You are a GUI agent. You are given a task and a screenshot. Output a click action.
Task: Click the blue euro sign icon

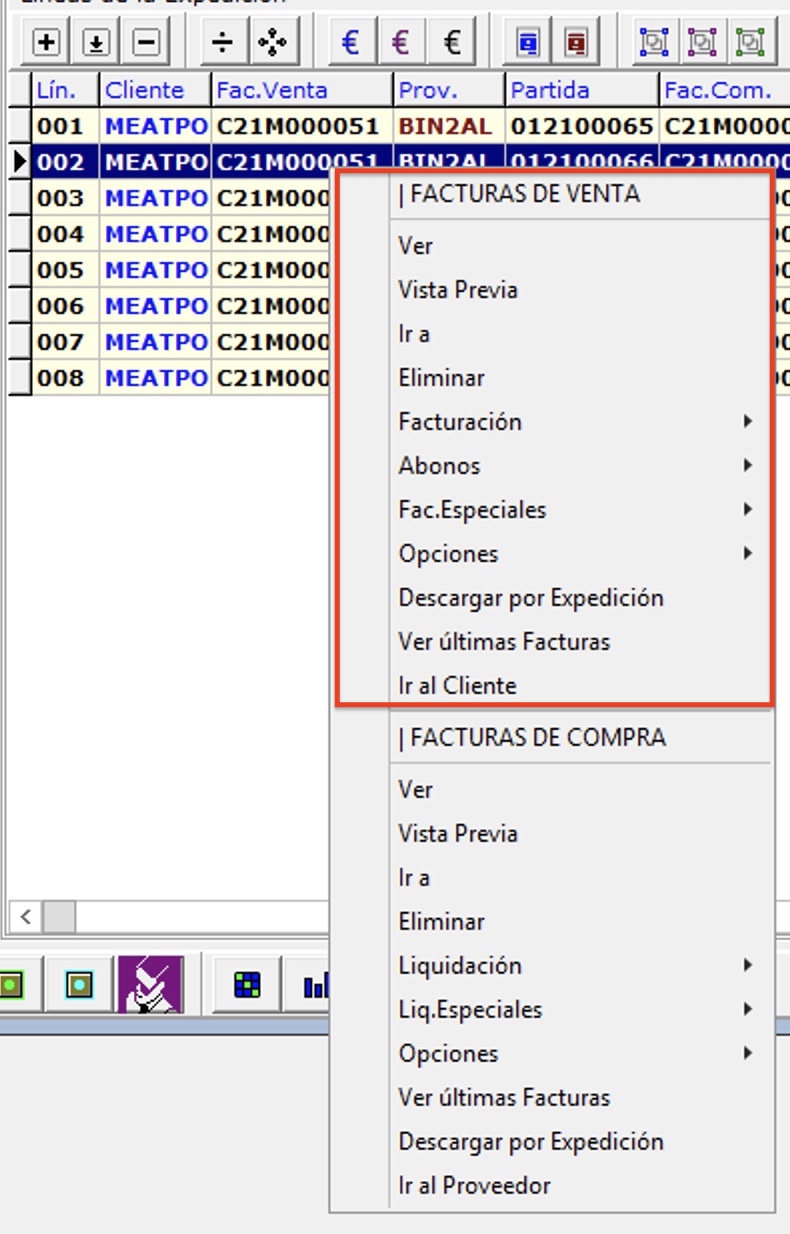350,42
